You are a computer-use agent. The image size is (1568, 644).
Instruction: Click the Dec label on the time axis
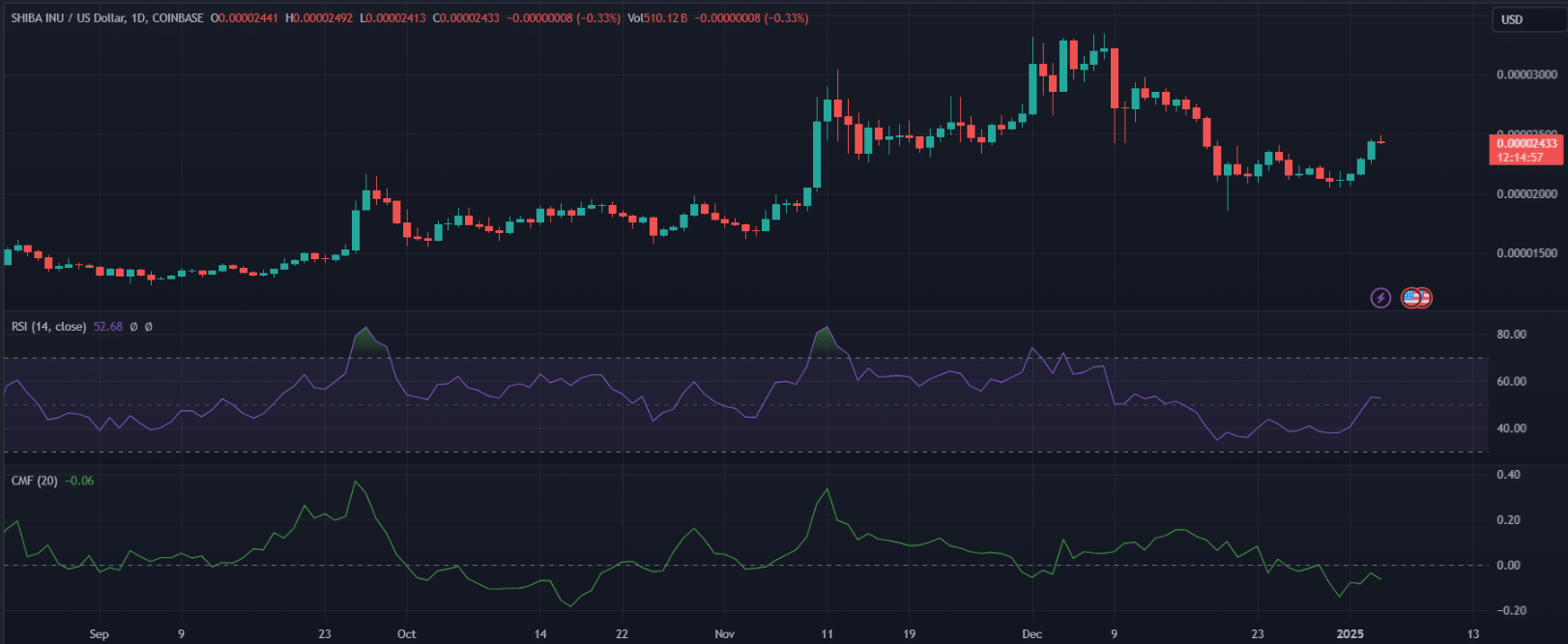click(1031, 634)
